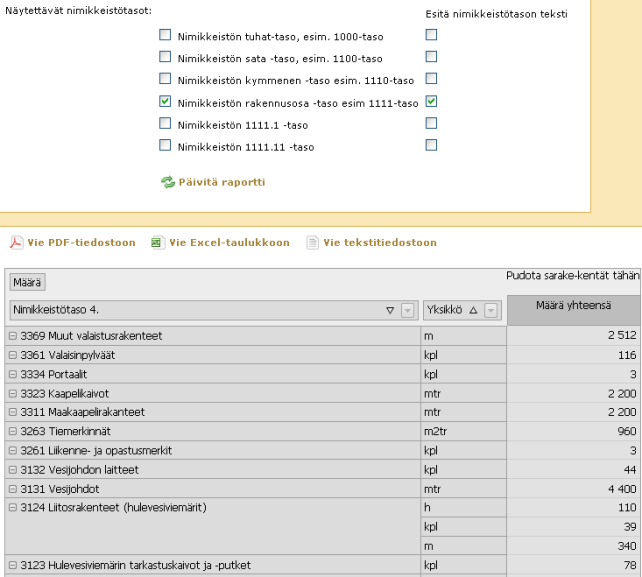Uncheck Nimikkeistön rakennusosa-taso checkbox
This screenshot has height=577, width=642.
pyautogui.click(x=165, y=102)
